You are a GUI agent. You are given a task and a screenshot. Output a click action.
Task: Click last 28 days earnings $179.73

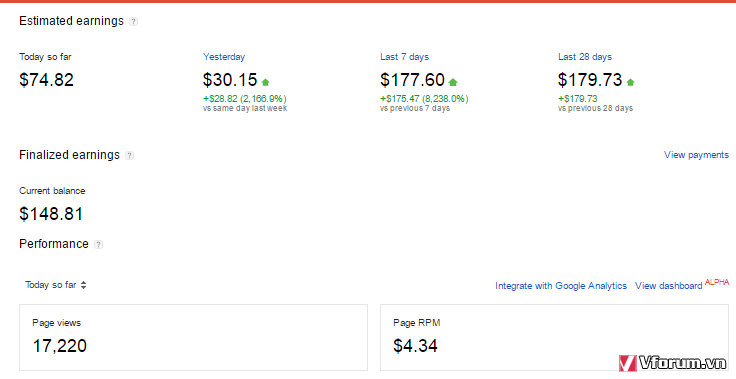click(x=590, y=80)
